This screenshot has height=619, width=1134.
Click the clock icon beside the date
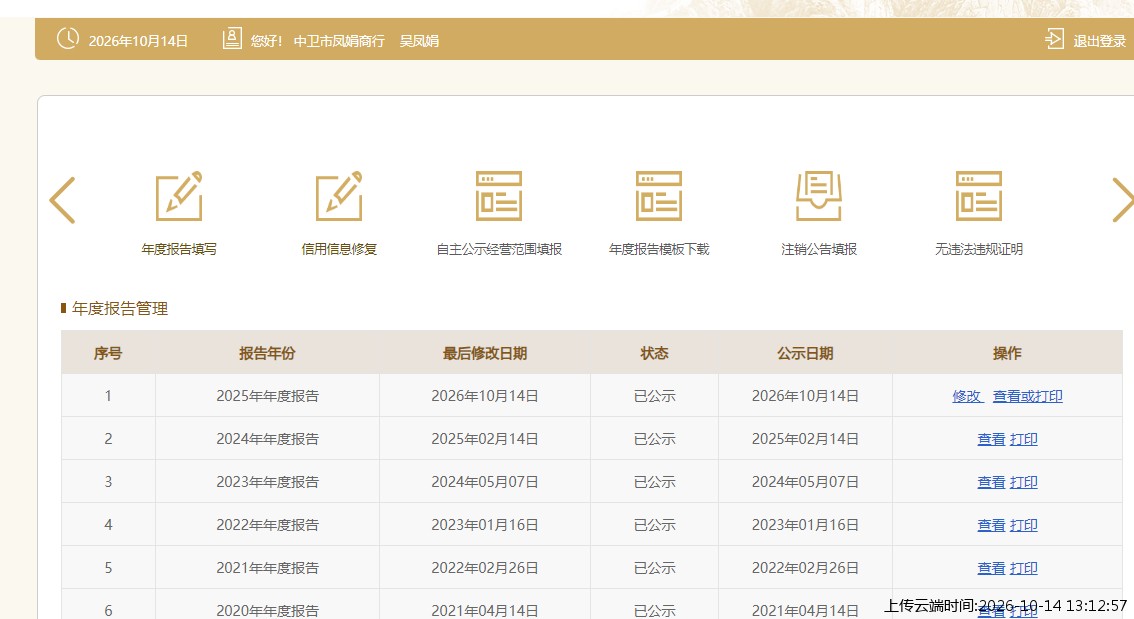coord(68,38)
